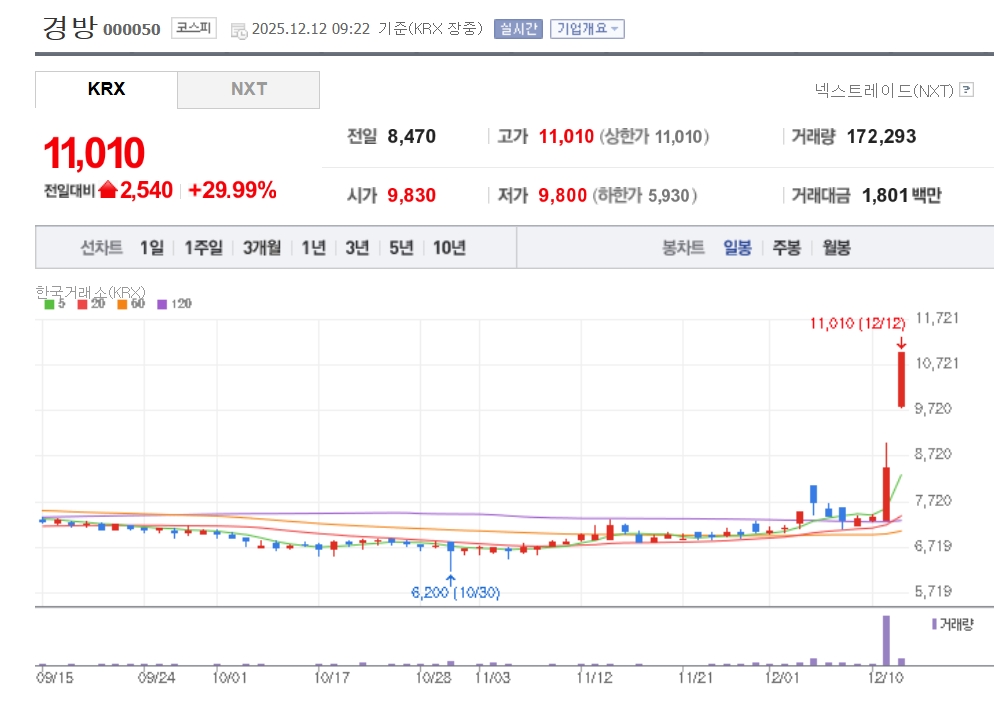Click the purple 거래량 legend marker
This screenshot has width=994, height=707.
(934, 623)
